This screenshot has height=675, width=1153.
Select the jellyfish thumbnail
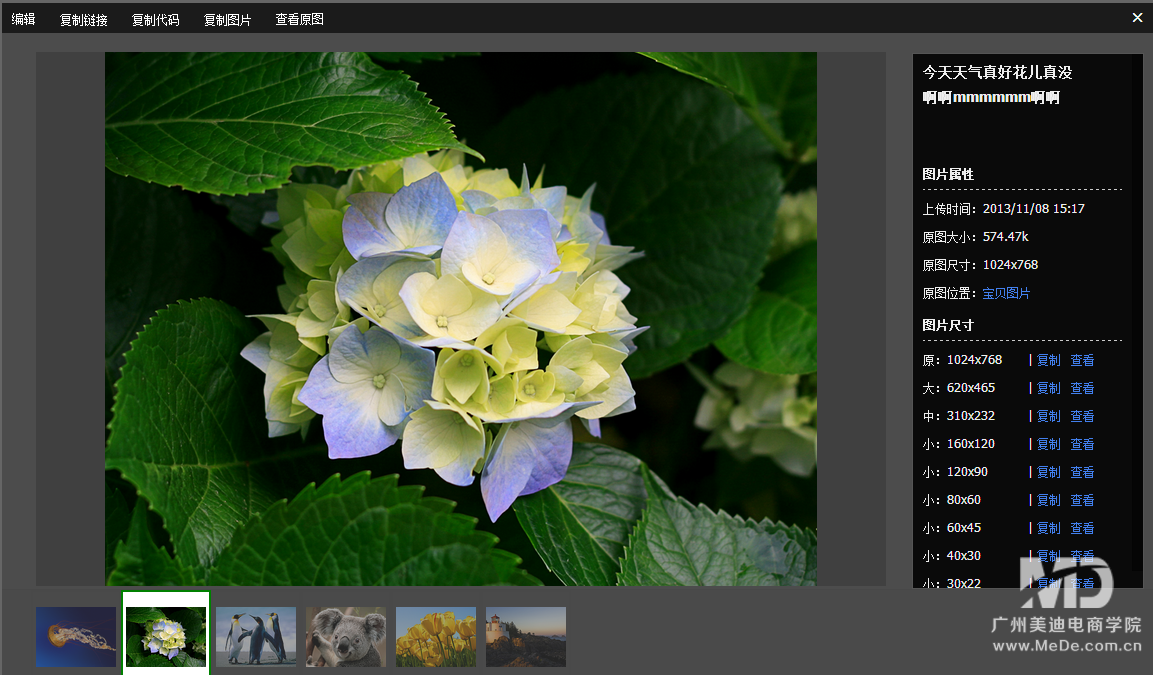coord(76,637)
